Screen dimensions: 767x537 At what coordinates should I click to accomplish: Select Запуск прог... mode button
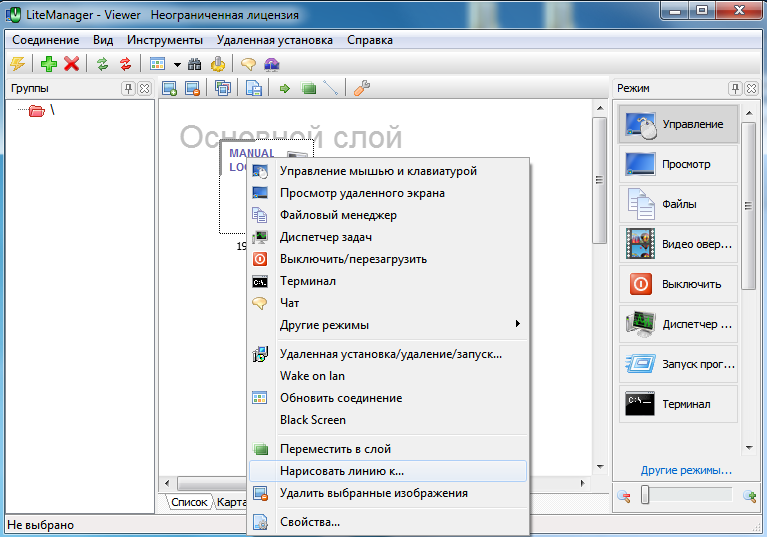coord(678,364)
